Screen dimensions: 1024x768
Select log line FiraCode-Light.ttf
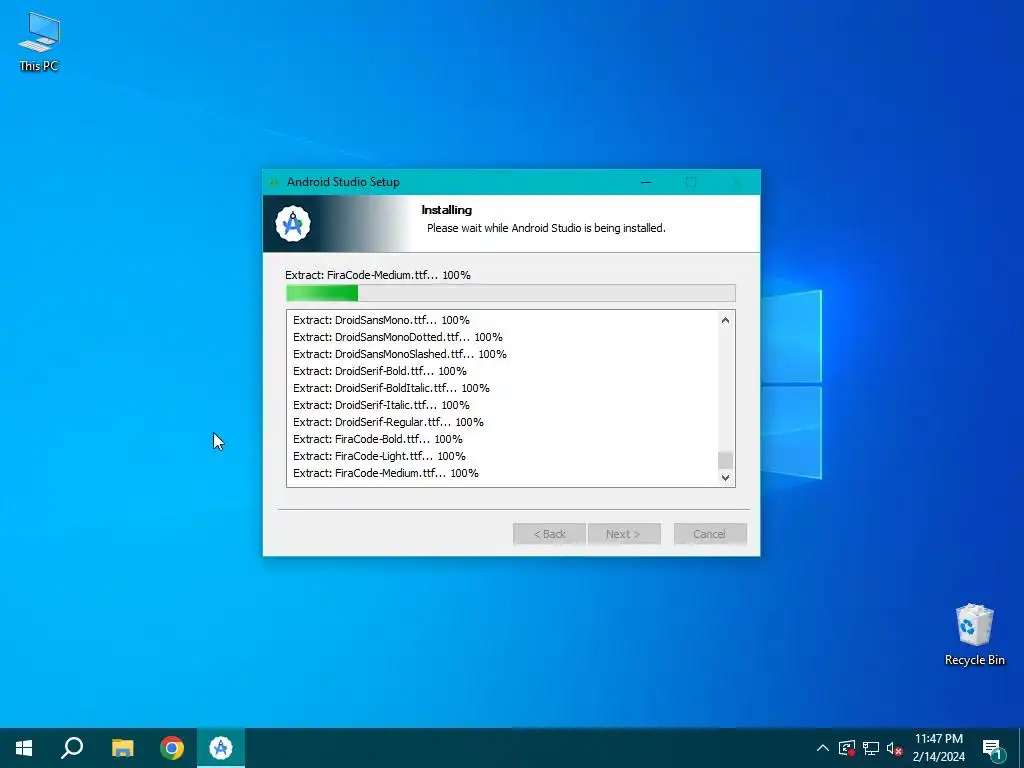pos(379,456)
